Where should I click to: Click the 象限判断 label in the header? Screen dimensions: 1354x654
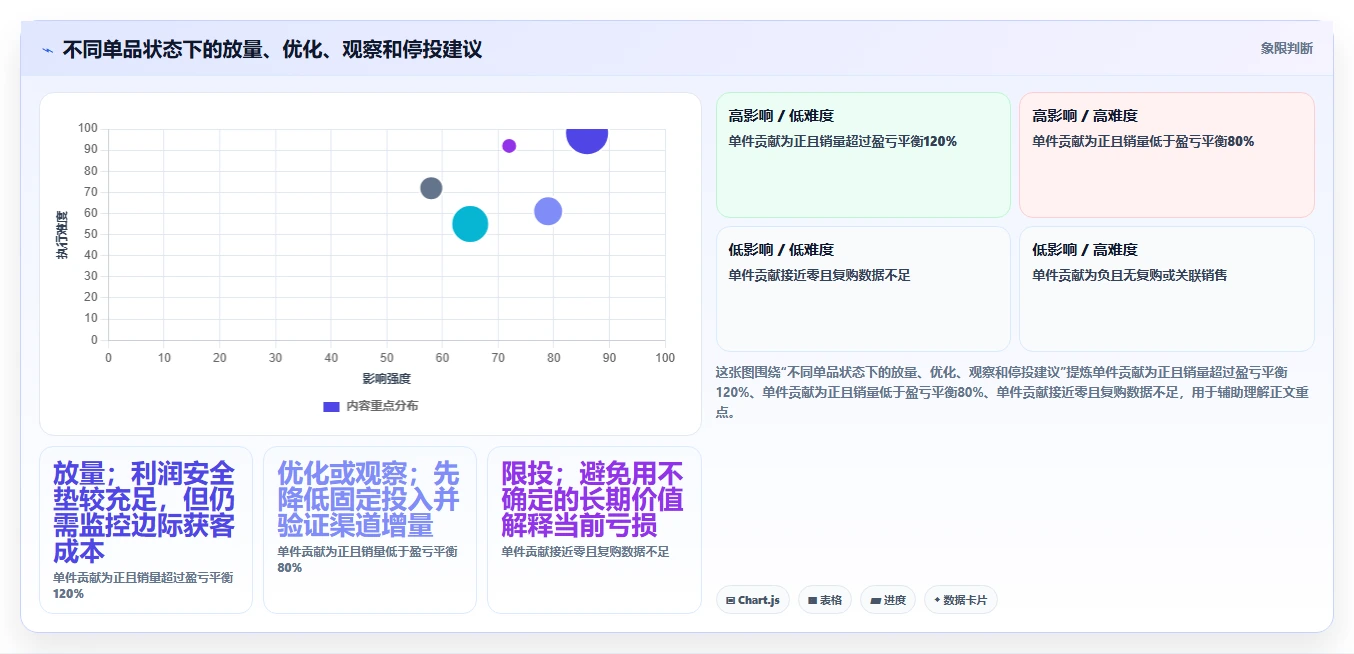point(1286,48)
